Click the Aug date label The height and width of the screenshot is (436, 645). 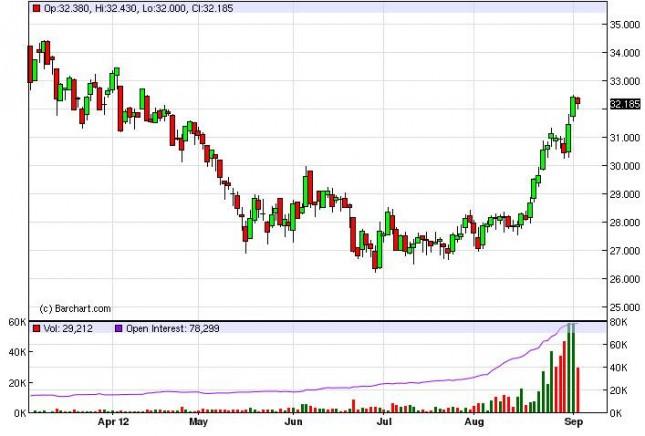[x=474, y=422]
